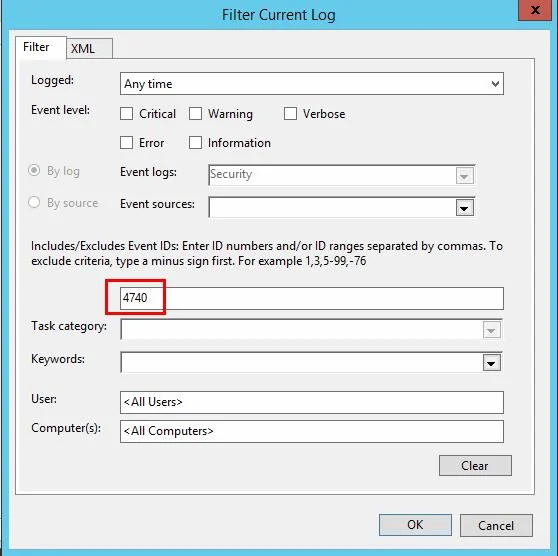Viewport: 558px width, 556px height.
Task: Select the Filter tab
Action: (x=41, y=47)
